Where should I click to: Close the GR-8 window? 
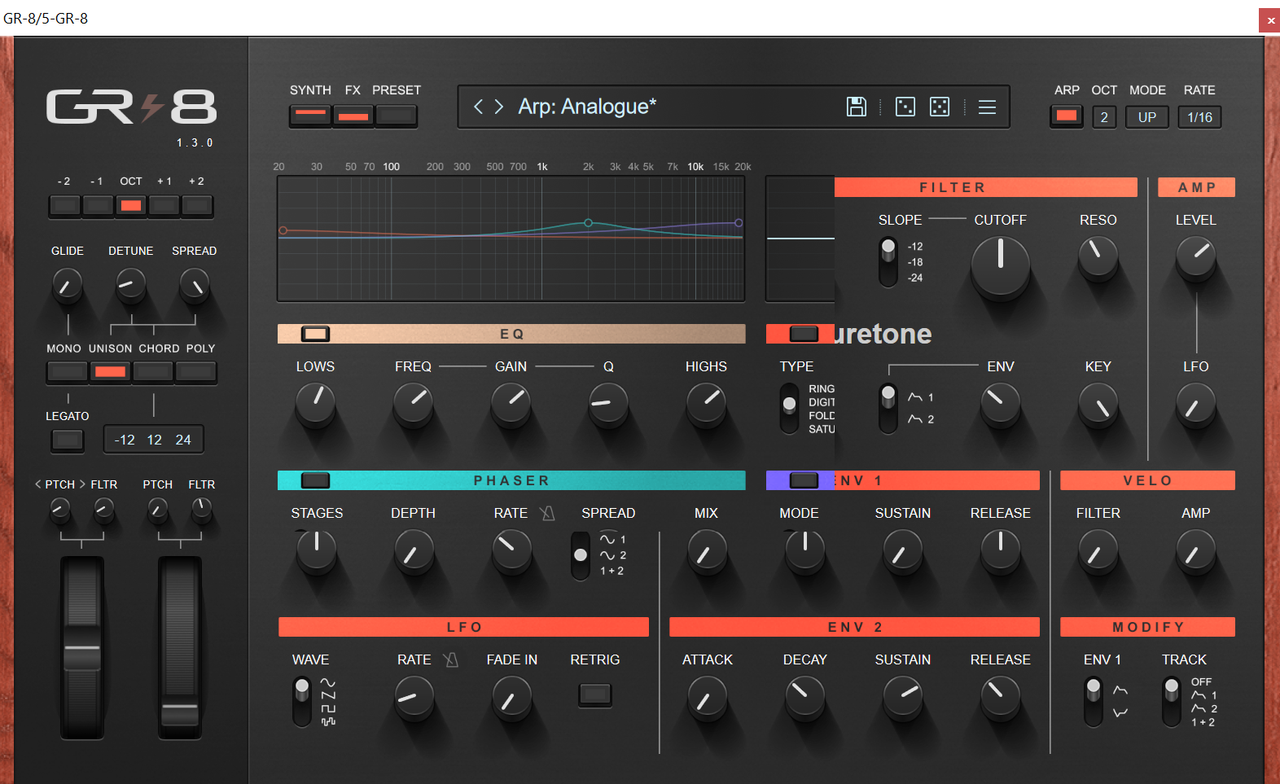[x=1268, y=18]
